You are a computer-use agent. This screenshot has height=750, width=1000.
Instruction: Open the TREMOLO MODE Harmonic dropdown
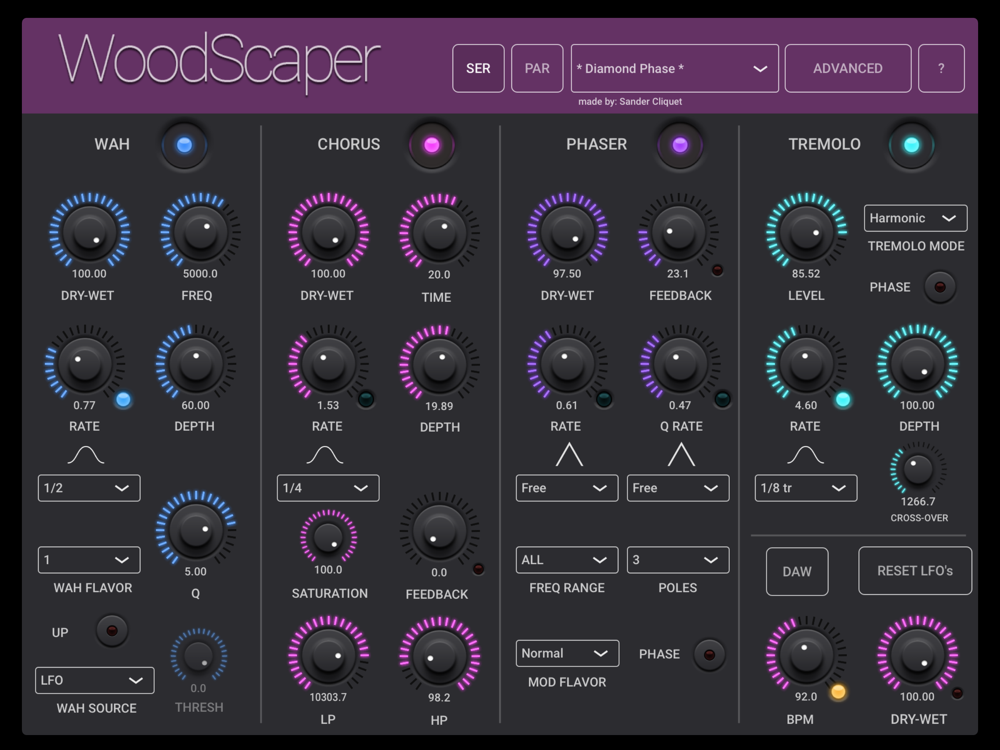[x=916, y=218]
